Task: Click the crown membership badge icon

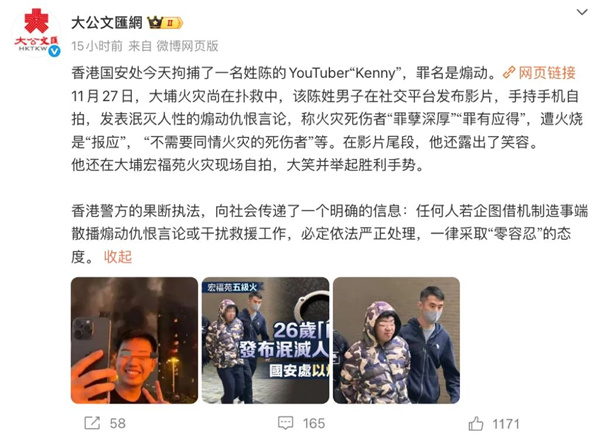Action: [165, 23]
